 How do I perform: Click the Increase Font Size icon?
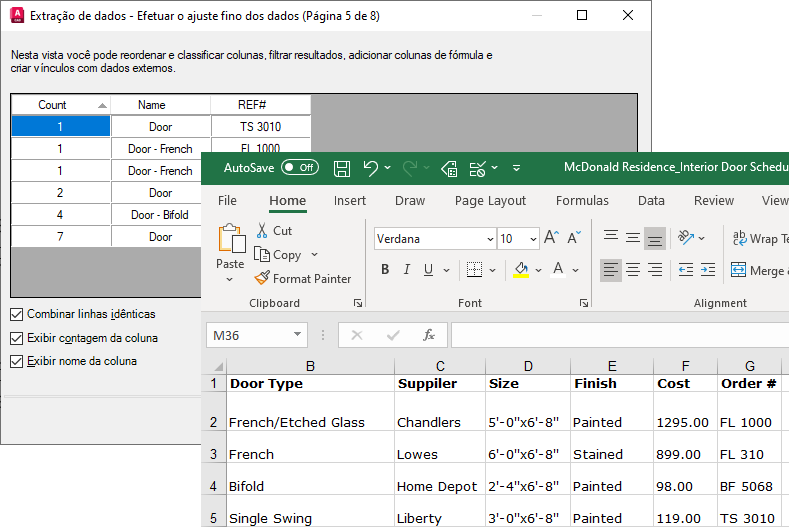(x=551, y=239)
